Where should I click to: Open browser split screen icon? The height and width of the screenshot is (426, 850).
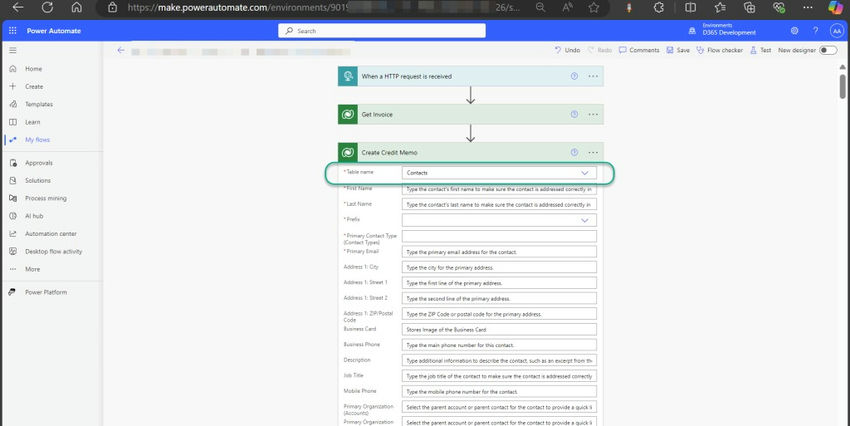[690, 8]
